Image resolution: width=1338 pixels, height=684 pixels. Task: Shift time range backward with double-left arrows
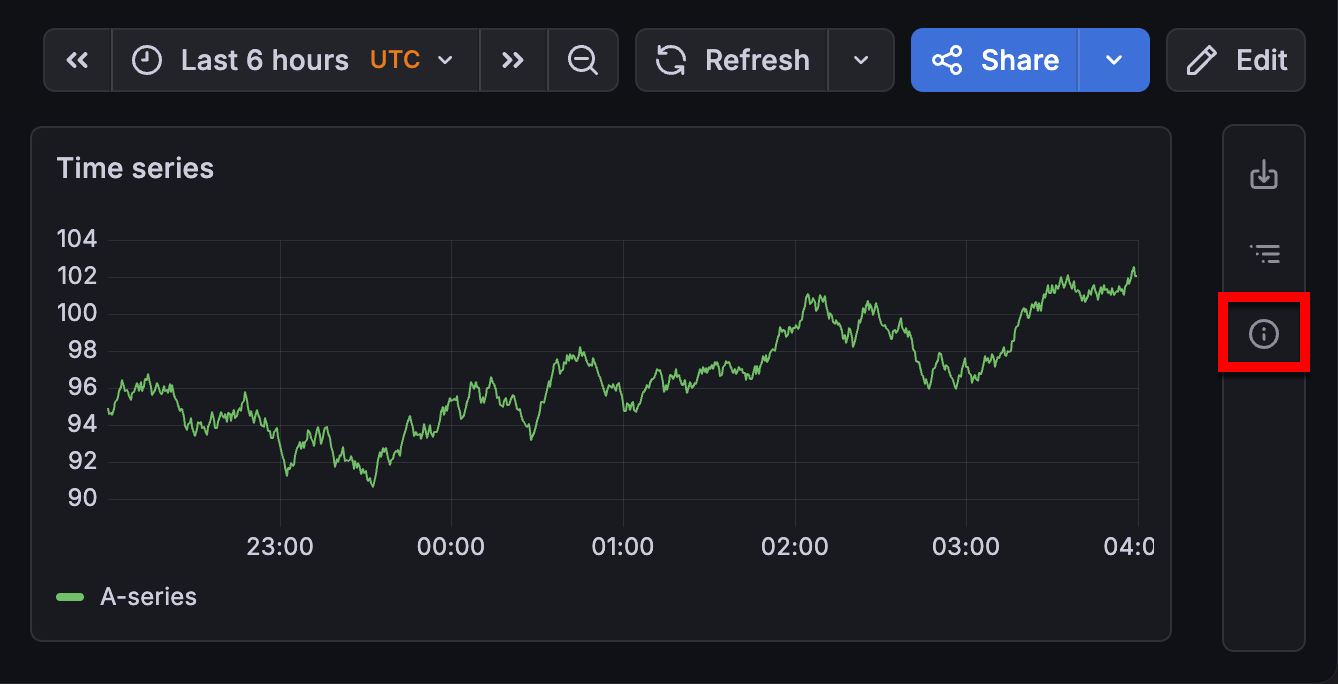click(77, 60)
